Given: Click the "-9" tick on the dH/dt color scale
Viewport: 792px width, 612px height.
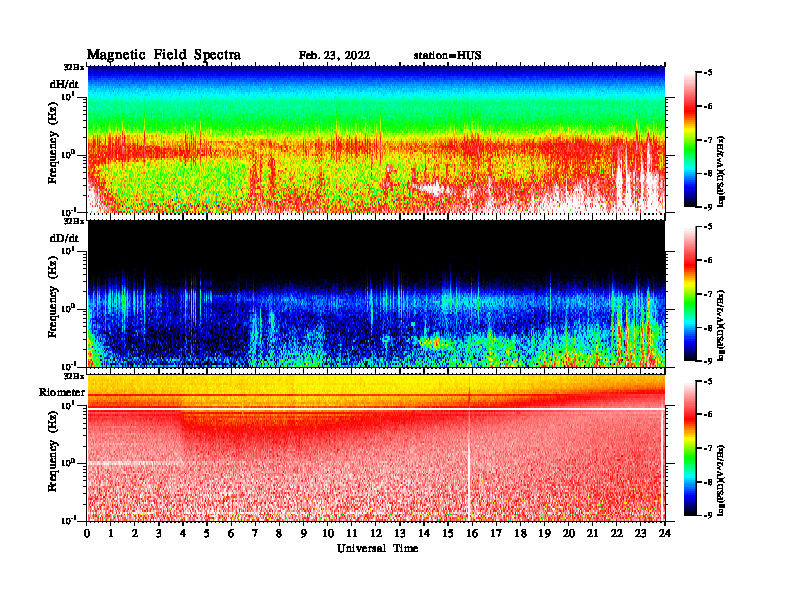Looking at the screenshot, I should [x=708, y=207].
